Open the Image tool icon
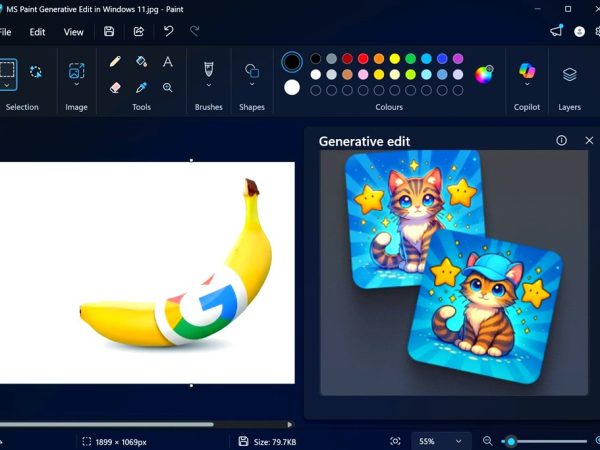This screenshot has width=600, height=450. [77, 71]
